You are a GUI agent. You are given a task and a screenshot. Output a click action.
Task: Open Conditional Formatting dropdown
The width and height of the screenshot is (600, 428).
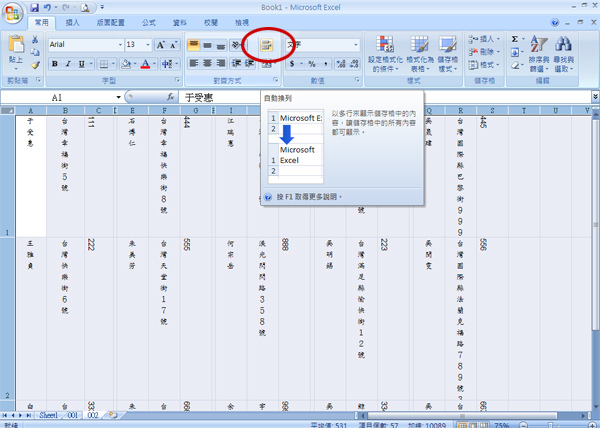tap(385, 54)
